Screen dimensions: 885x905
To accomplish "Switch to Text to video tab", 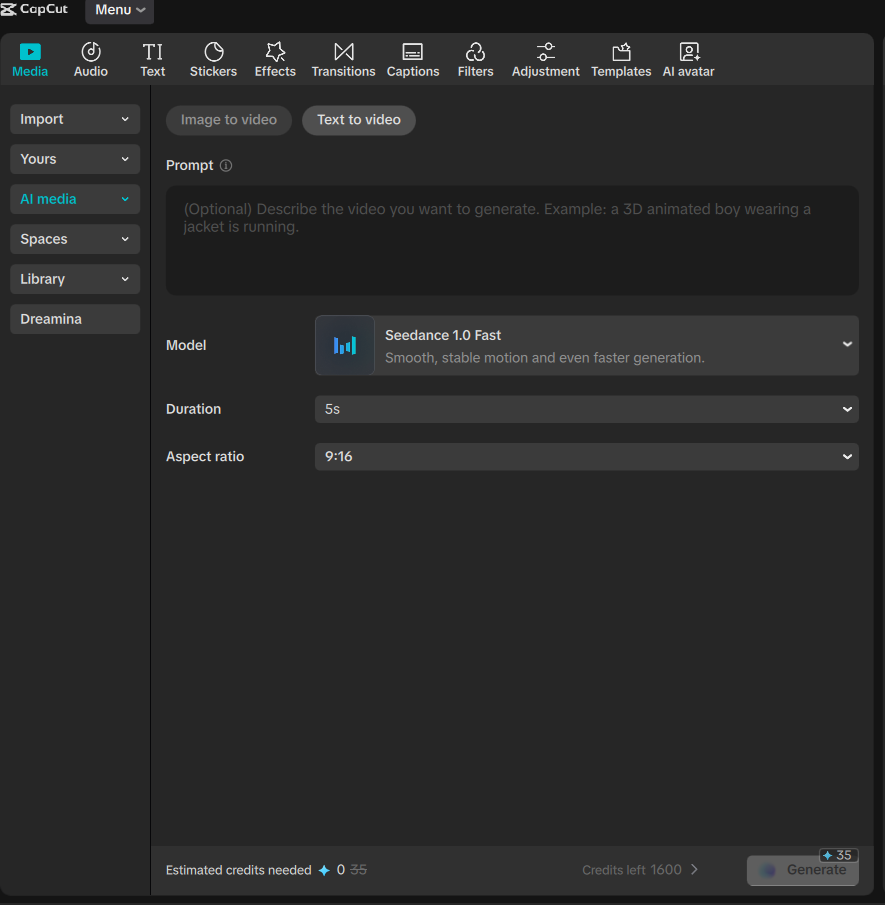I will (359, 120).
